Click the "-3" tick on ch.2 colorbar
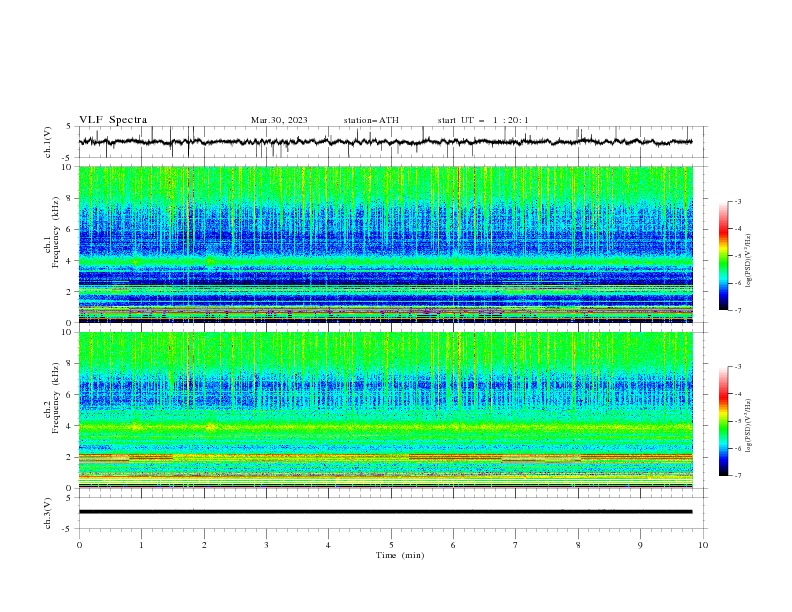This screenshot has width=792, height=612. [x=738, y=367]
